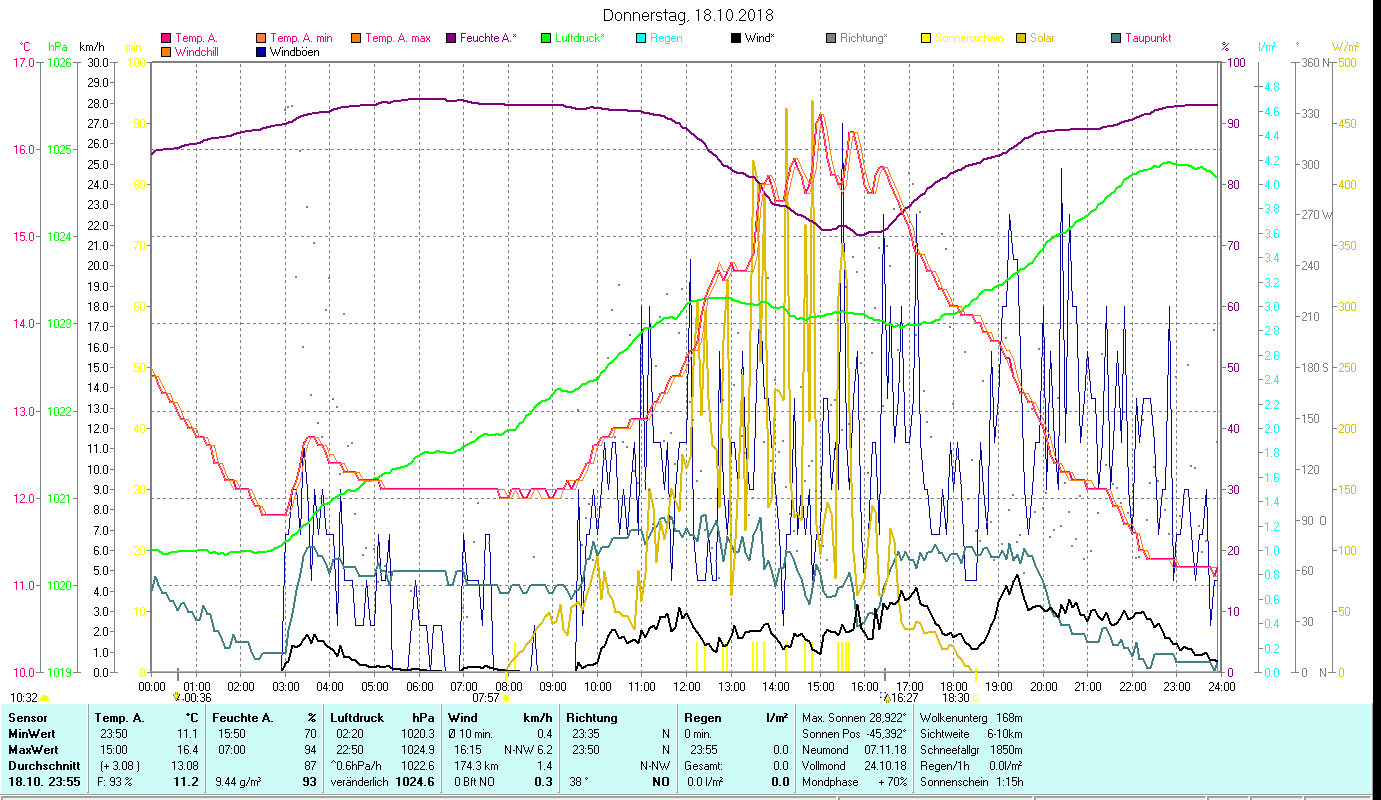The width and height of the screenshot is (1381, 800).
Task: Click the Sichtweite 6-10km entry
Action: (x=970, y=733)
